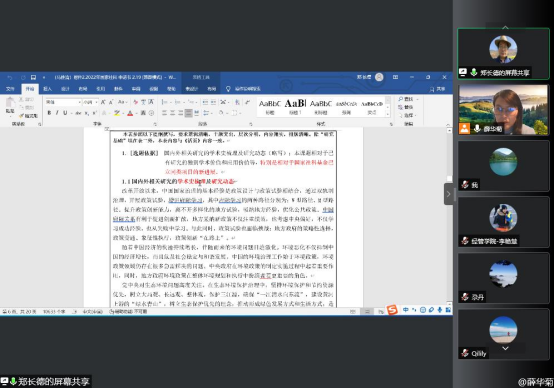Open the References ribbon tab
The height and width of the screenshot is (388, 554).
pyautogui.click(x=101, y=89)
